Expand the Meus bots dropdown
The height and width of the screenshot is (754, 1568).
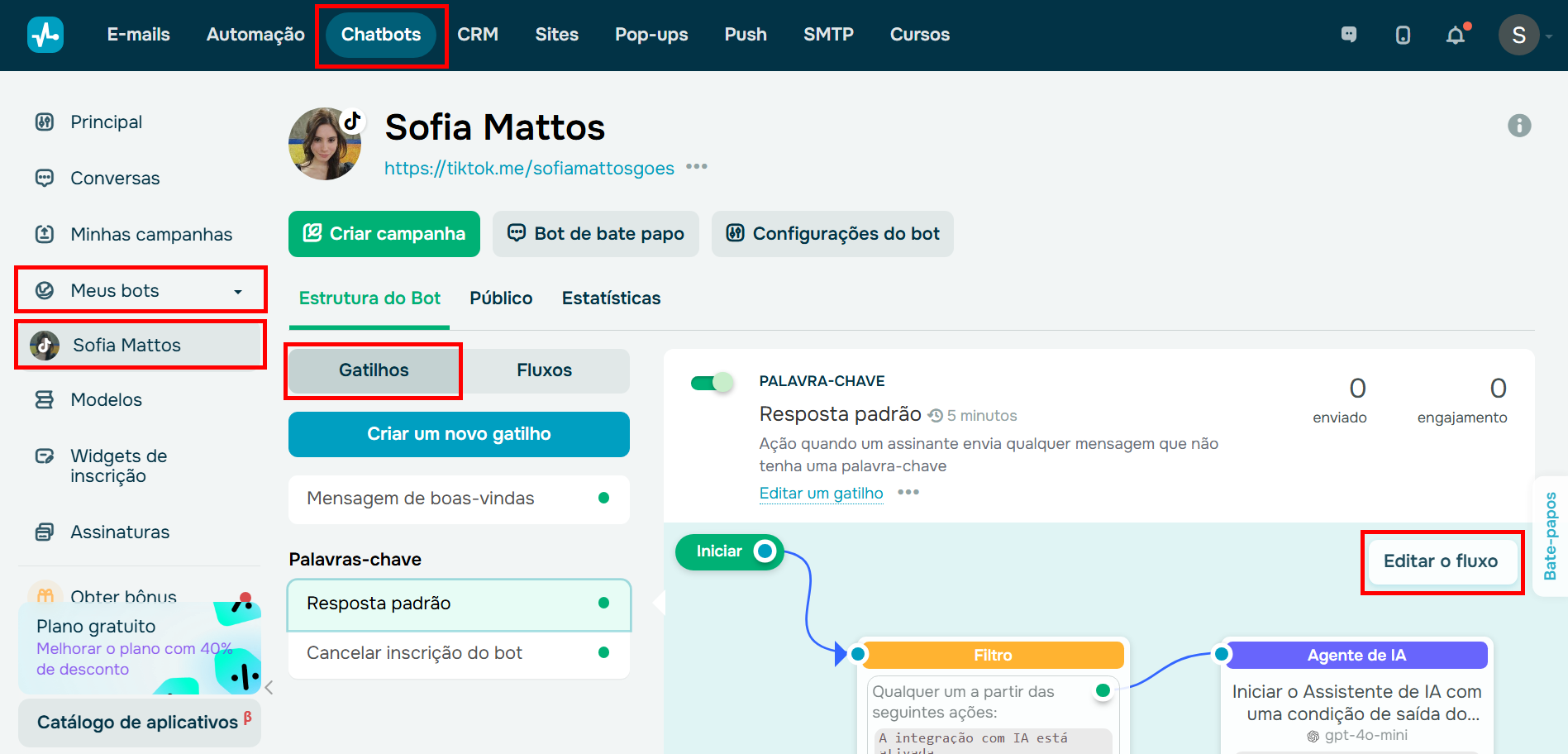pos(238,291)
